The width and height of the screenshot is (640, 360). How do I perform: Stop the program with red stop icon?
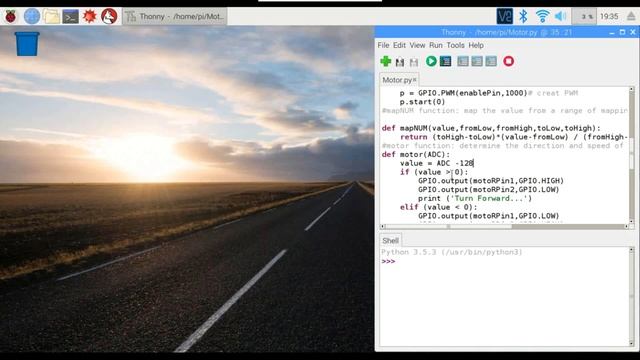(x=508, y=61)
